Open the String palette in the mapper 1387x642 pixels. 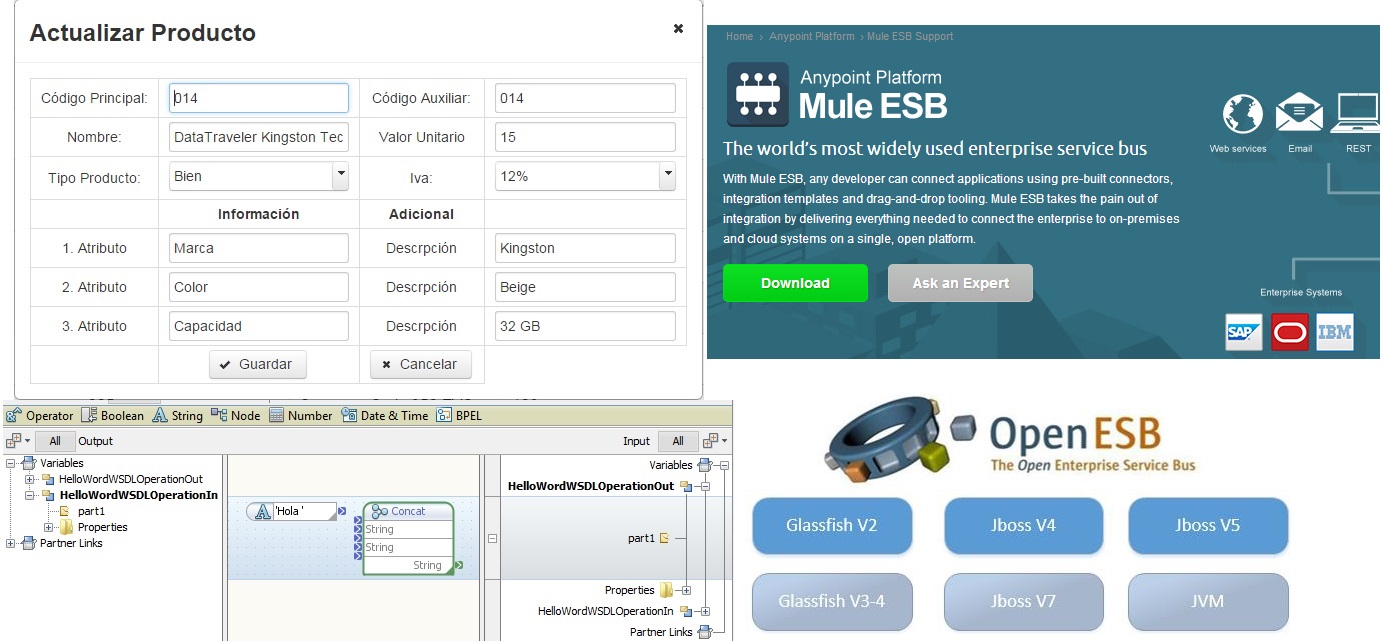coord(178,416)
